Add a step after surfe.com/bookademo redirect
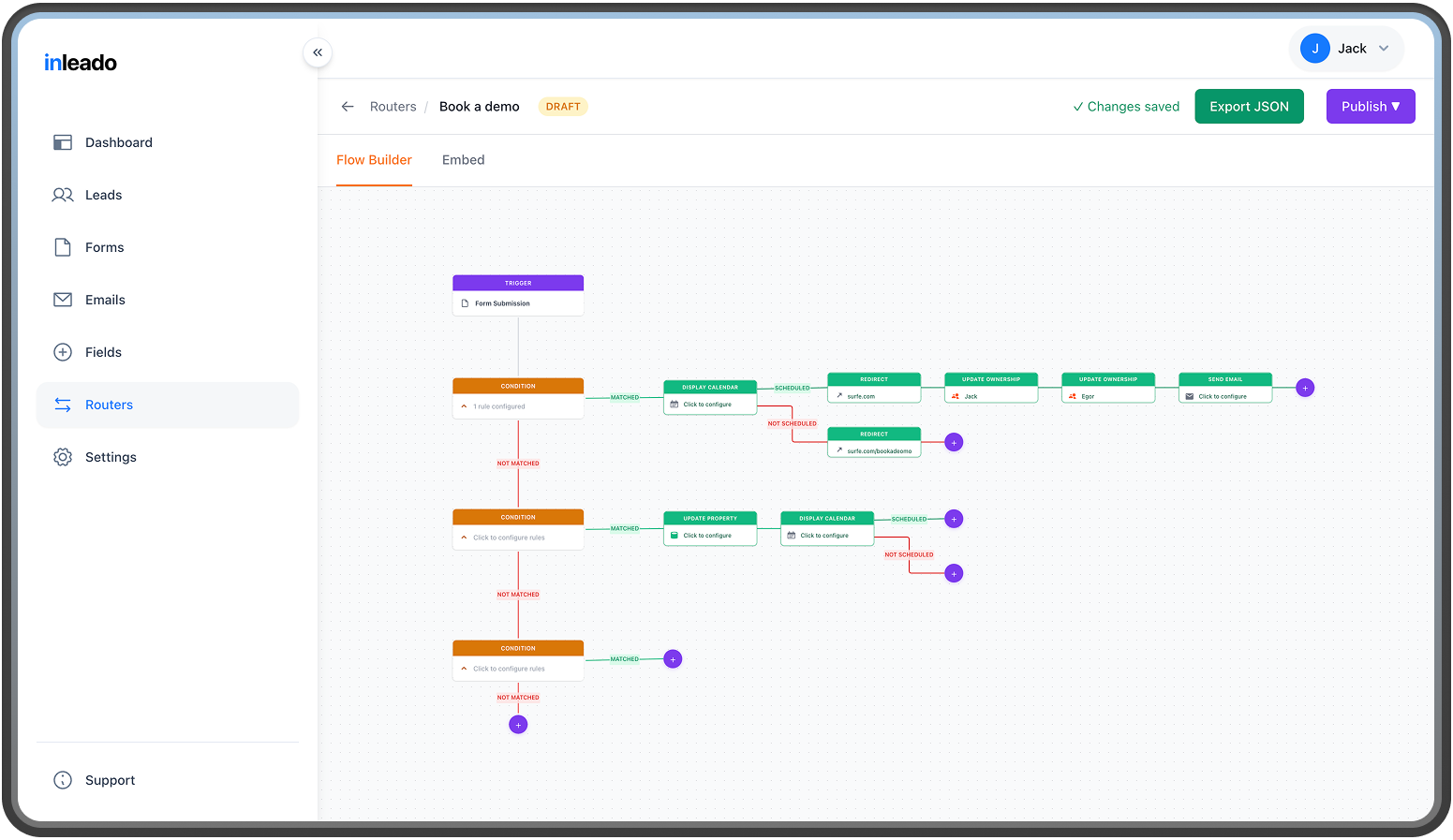The width and height of the screenshot is (1453, 840). pos(954,442)
